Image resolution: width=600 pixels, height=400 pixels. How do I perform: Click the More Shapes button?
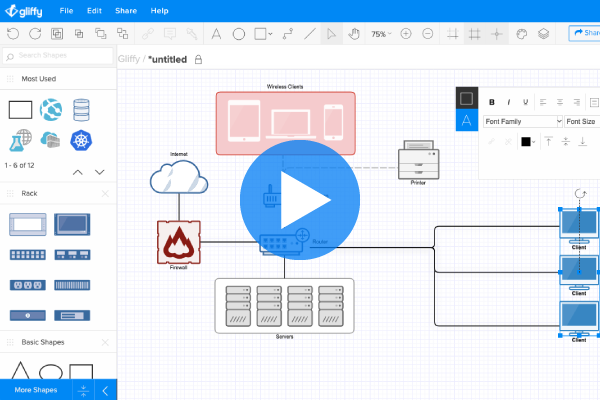(x=36, y=389)
